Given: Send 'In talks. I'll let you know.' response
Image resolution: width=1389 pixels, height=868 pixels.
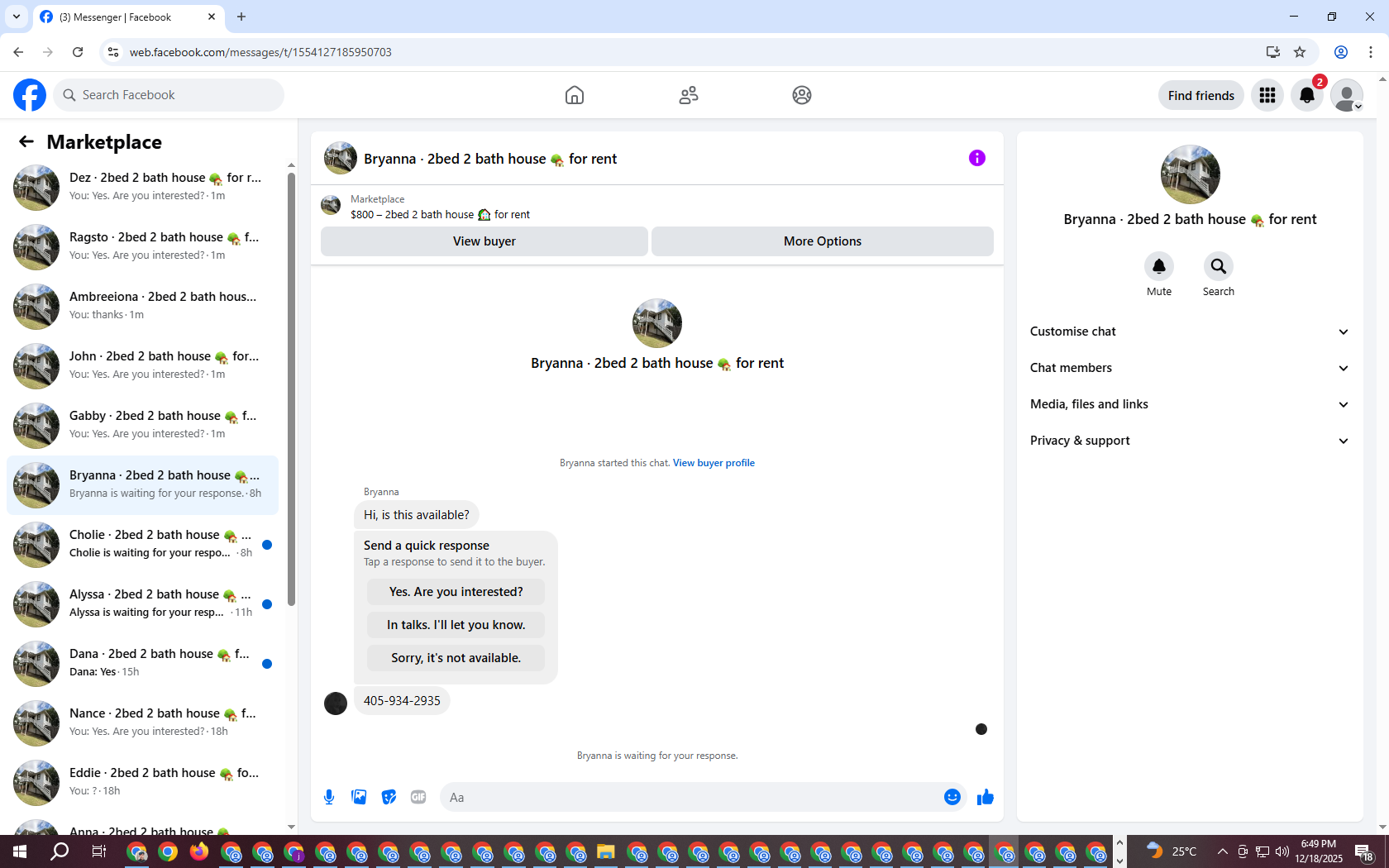Looking at the screenshot, I should click(x=456, y=625).
